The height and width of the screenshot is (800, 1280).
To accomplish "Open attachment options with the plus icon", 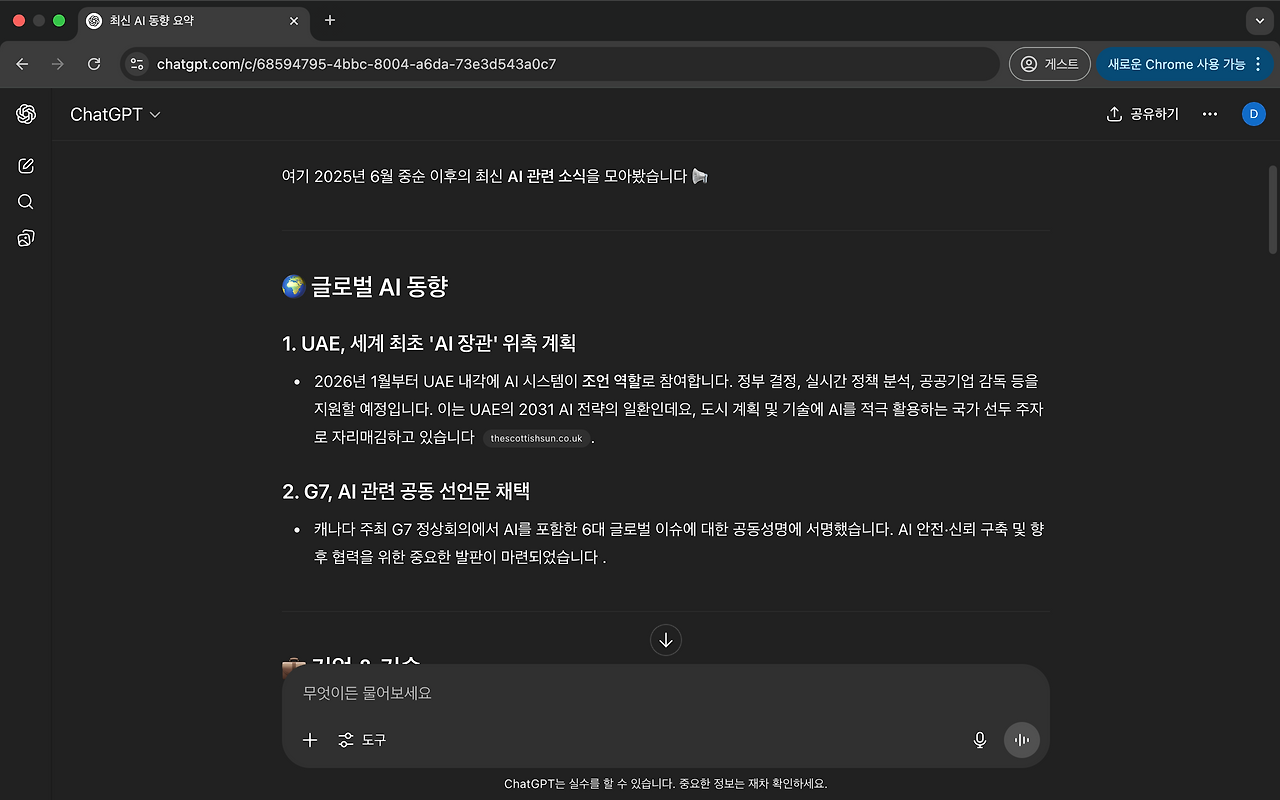I will [x=310, y=740].
